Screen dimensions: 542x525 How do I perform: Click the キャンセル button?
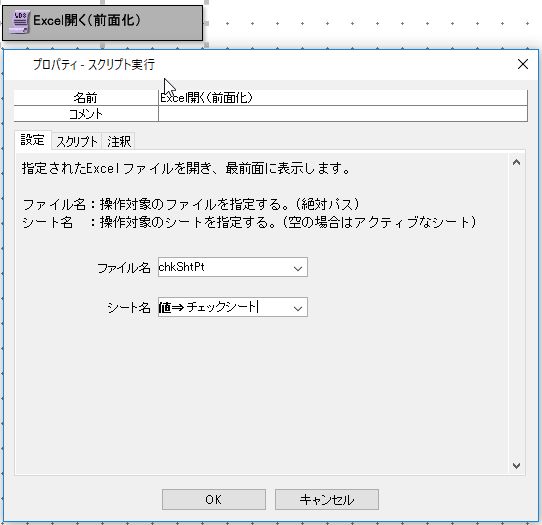327,499
